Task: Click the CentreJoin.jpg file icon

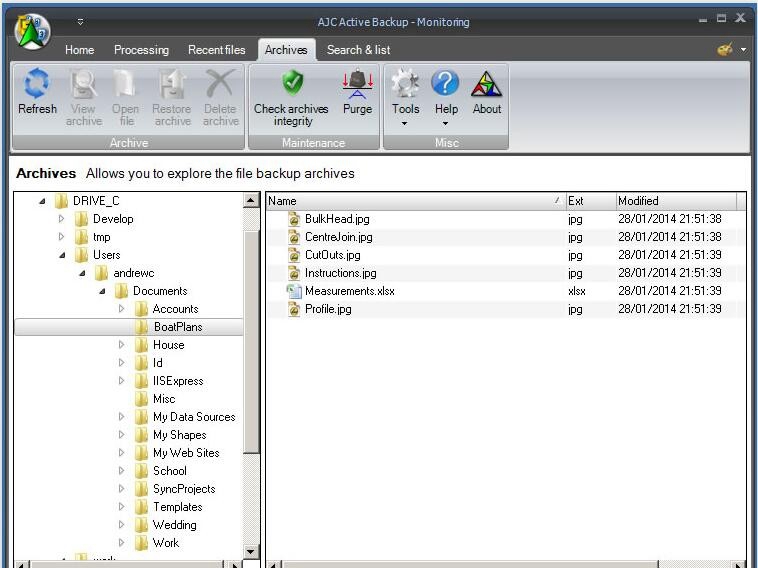Action: [x=293, y=237]
